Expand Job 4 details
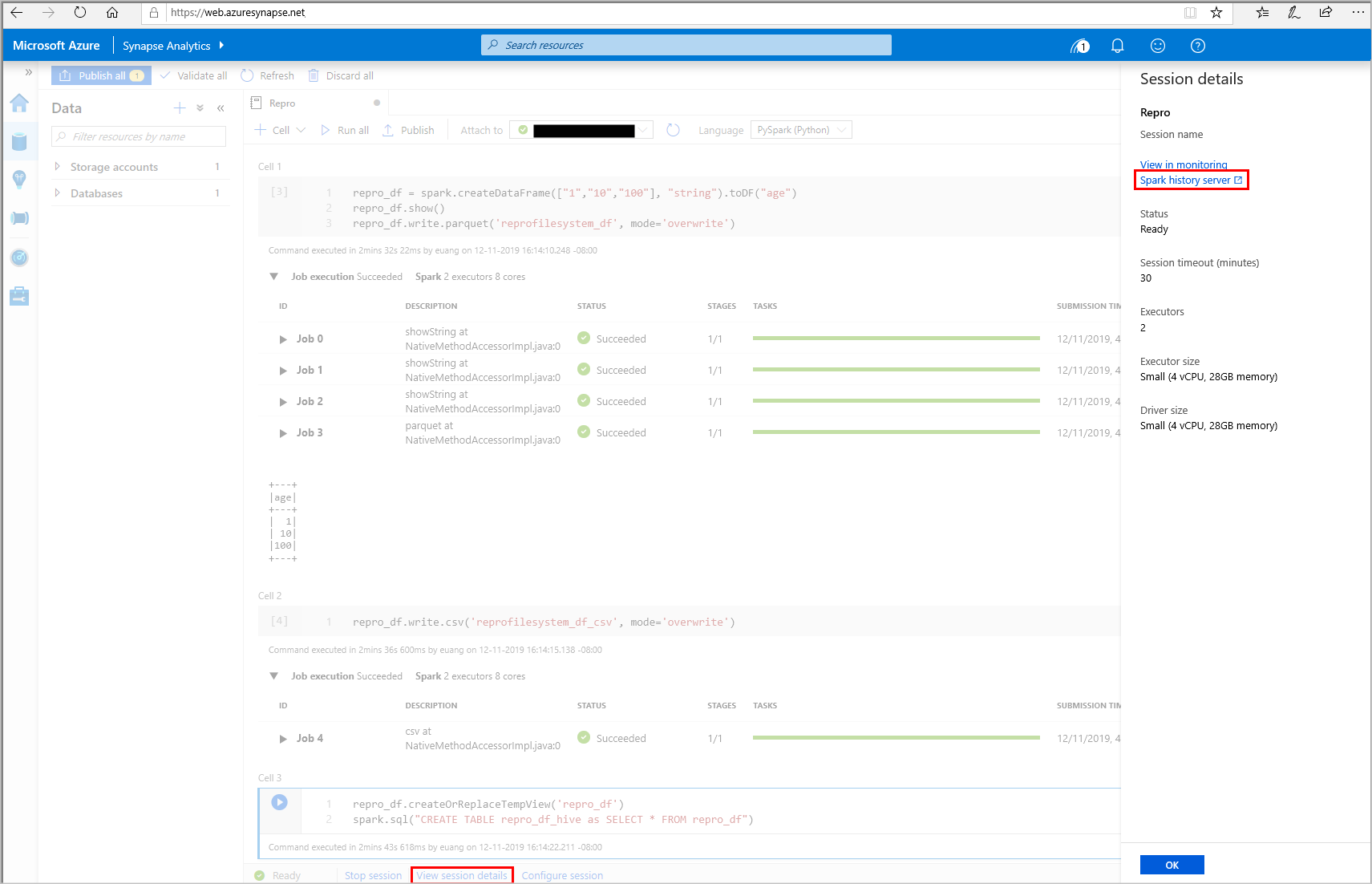1372x884 pixels. click(283, 739)
